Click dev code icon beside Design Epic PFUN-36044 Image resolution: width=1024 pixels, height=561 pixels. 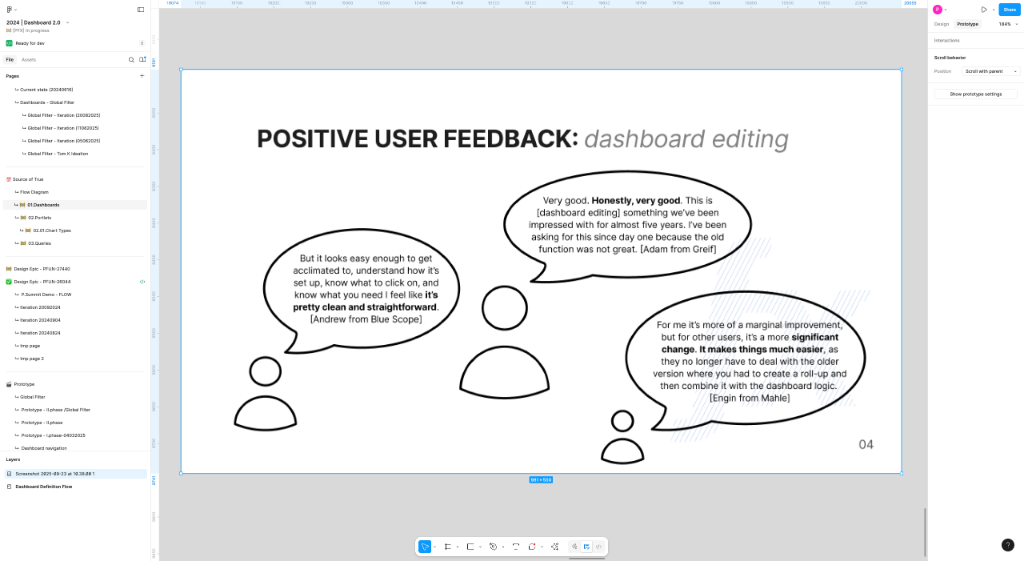[x=142, y=281]
